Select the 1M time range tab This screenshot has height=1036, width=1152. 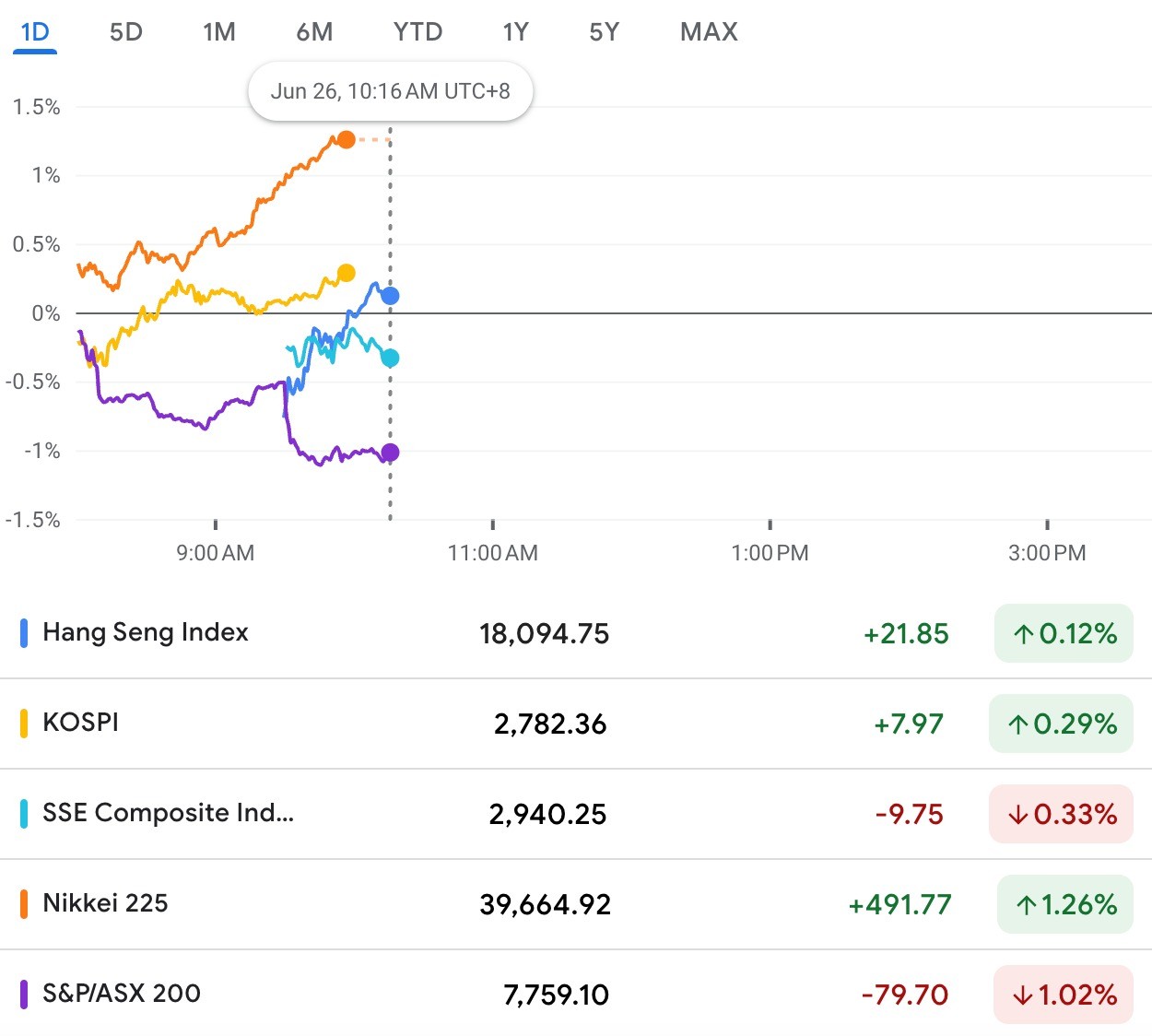(x=219, y=32)
